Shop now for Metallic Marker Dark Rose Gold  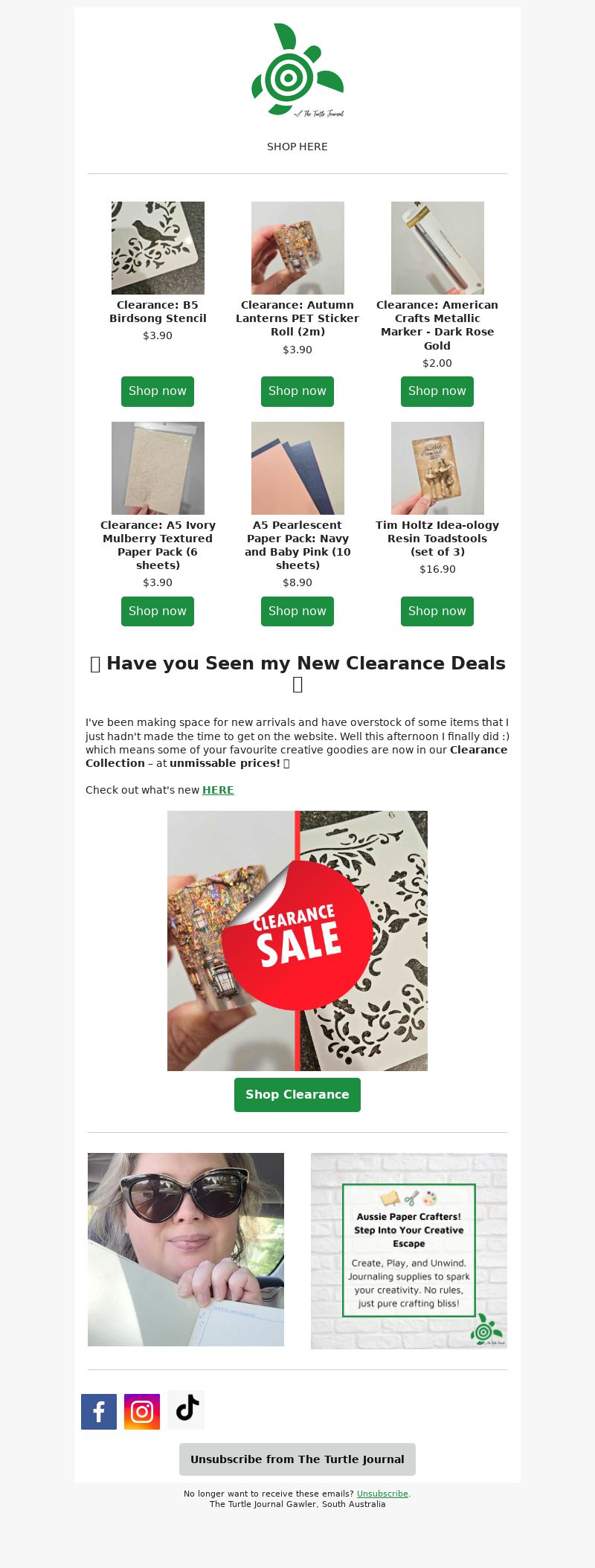[x=437, y=391]
